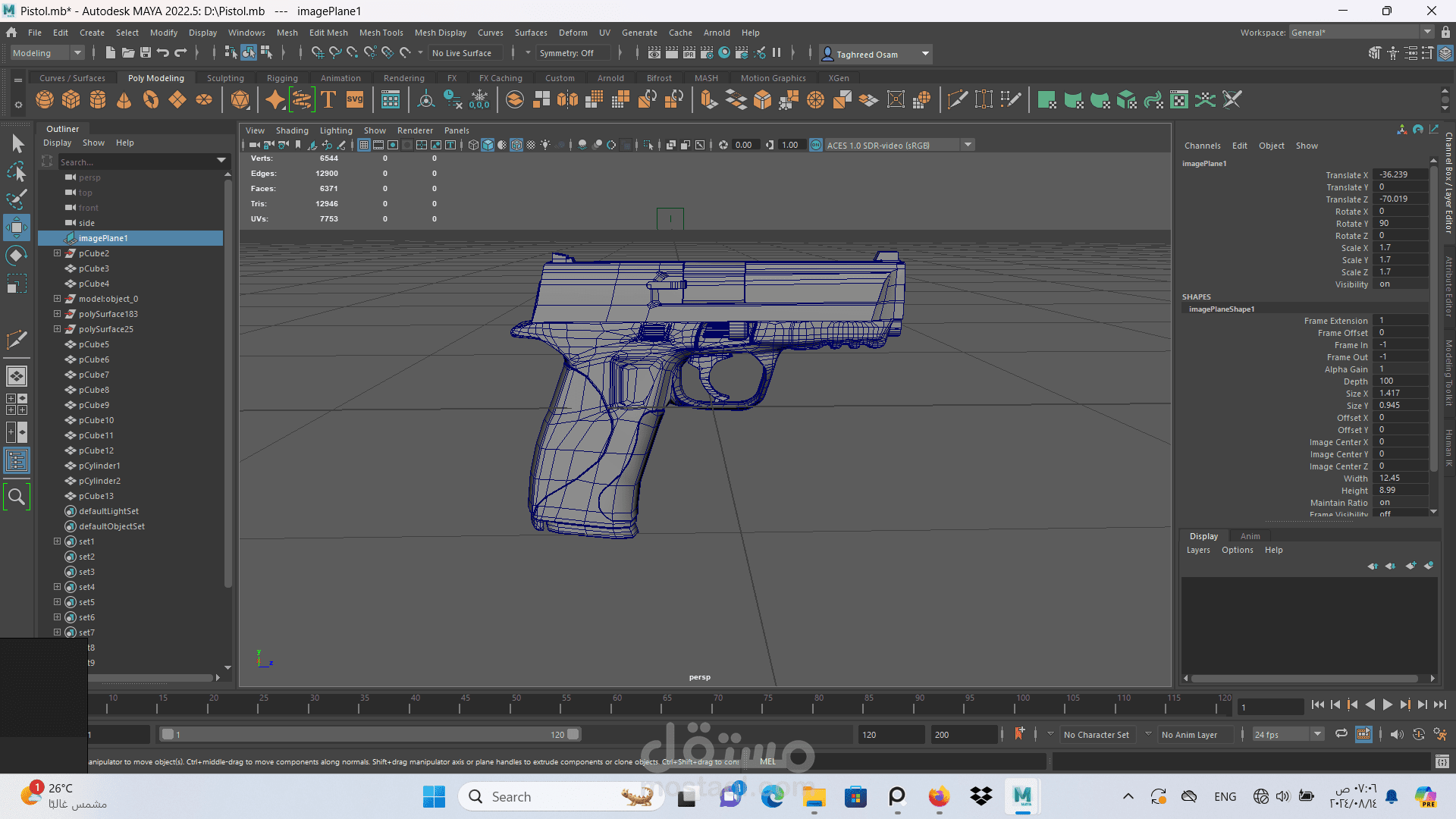The width and height of the screenshot is (1456, 819).
Task: Select the Rotate tool in toolbox
Action: point(16,256)
